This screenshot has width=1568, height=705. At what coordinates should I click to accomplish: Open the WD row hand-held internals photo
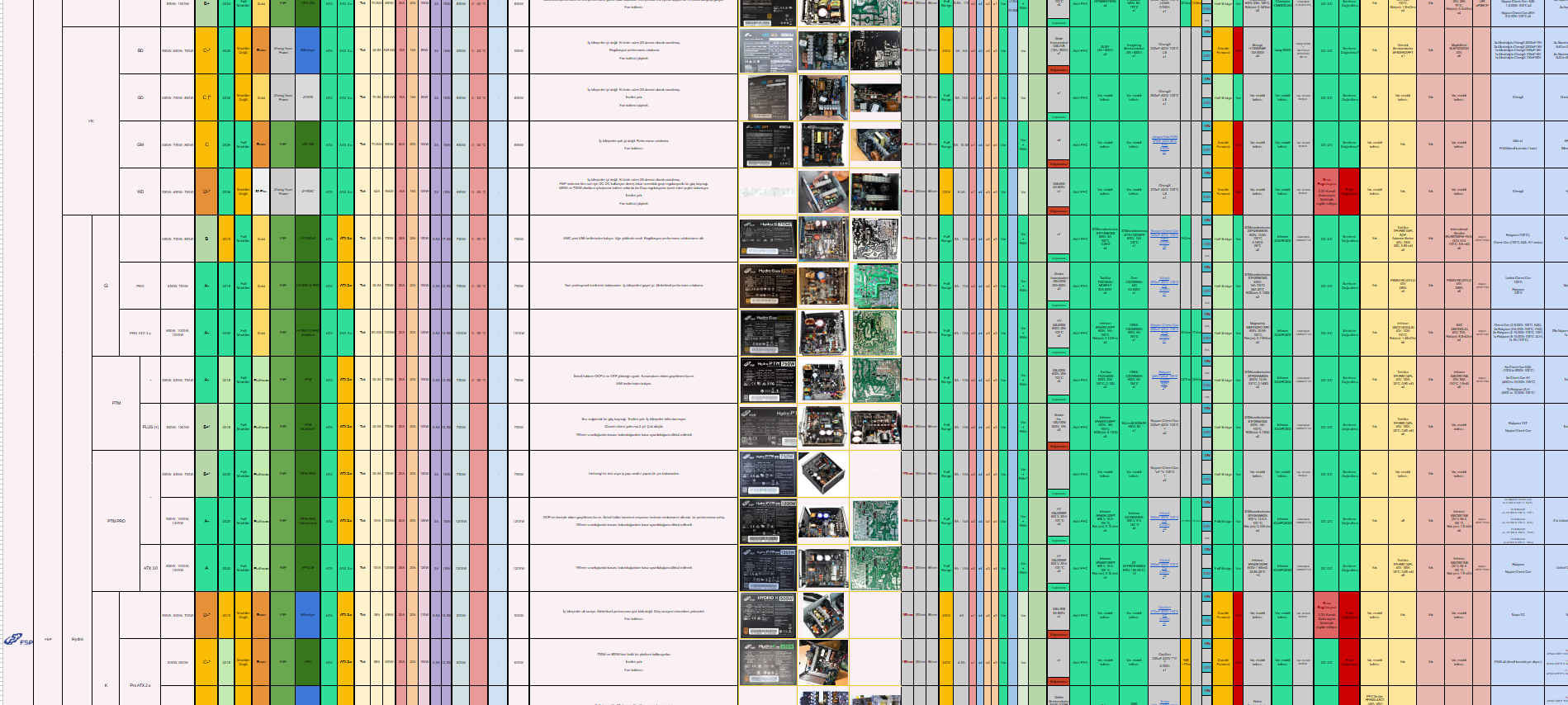click(x=823, y=192)
